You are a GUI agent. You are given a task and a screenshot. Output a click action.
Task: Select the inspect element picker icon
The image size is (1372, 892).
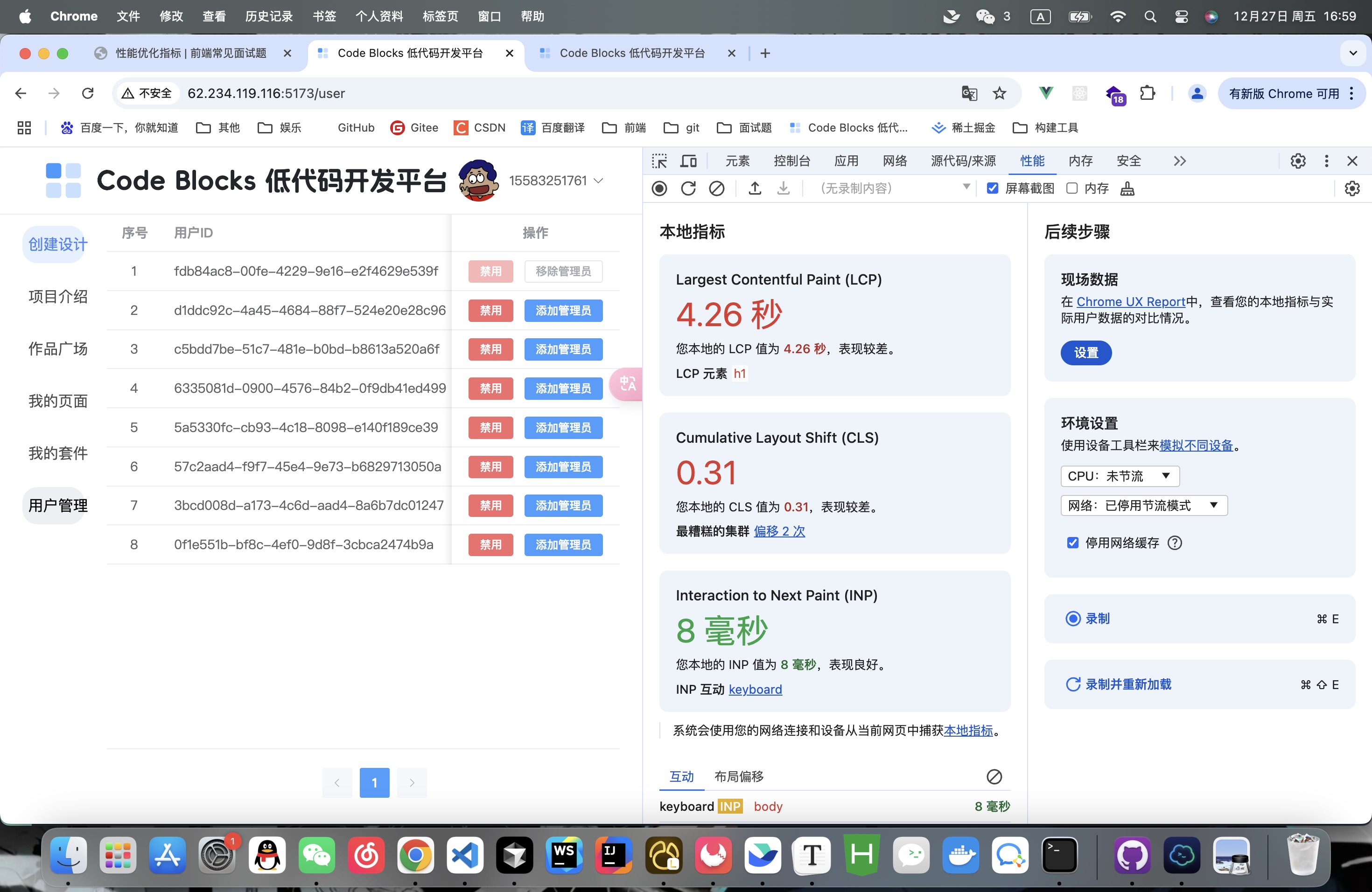tap(659, 161)
